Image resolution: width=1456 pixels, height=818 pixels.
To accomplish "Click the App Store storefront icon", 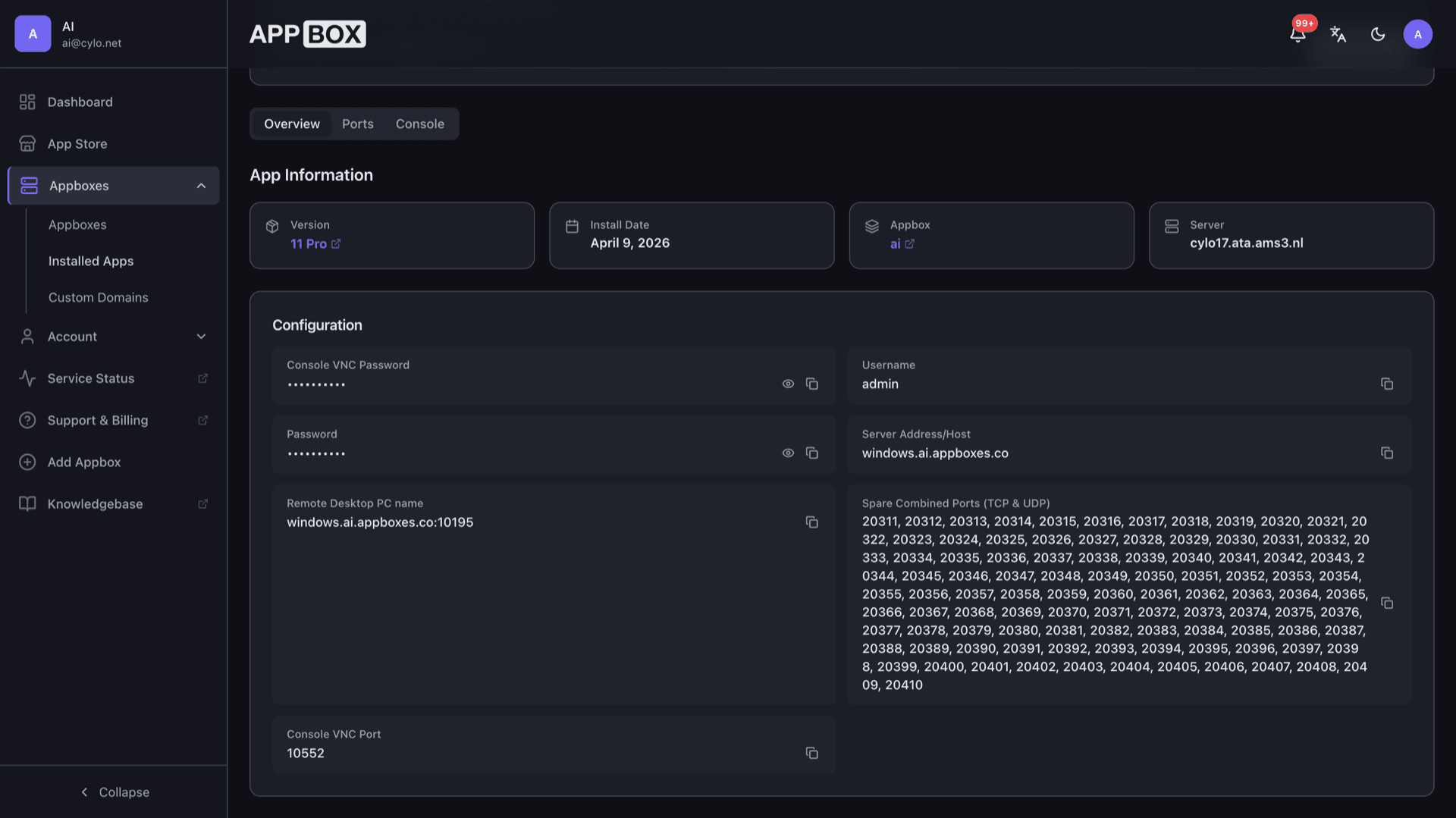I will click(x=27, y=144).
